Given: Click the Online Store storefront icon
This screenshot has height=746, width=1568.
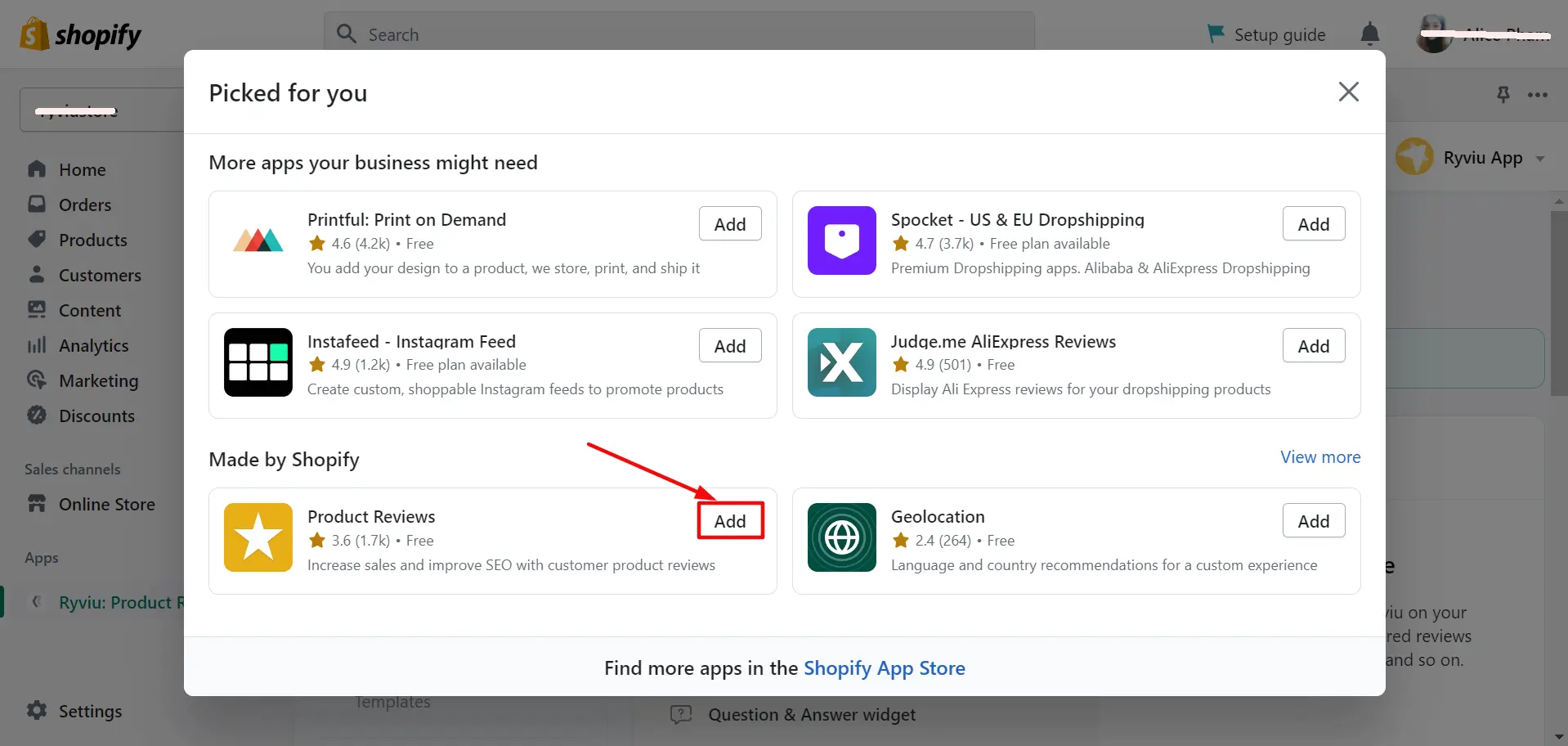Looking at the screenshot, I should point(37,503).
